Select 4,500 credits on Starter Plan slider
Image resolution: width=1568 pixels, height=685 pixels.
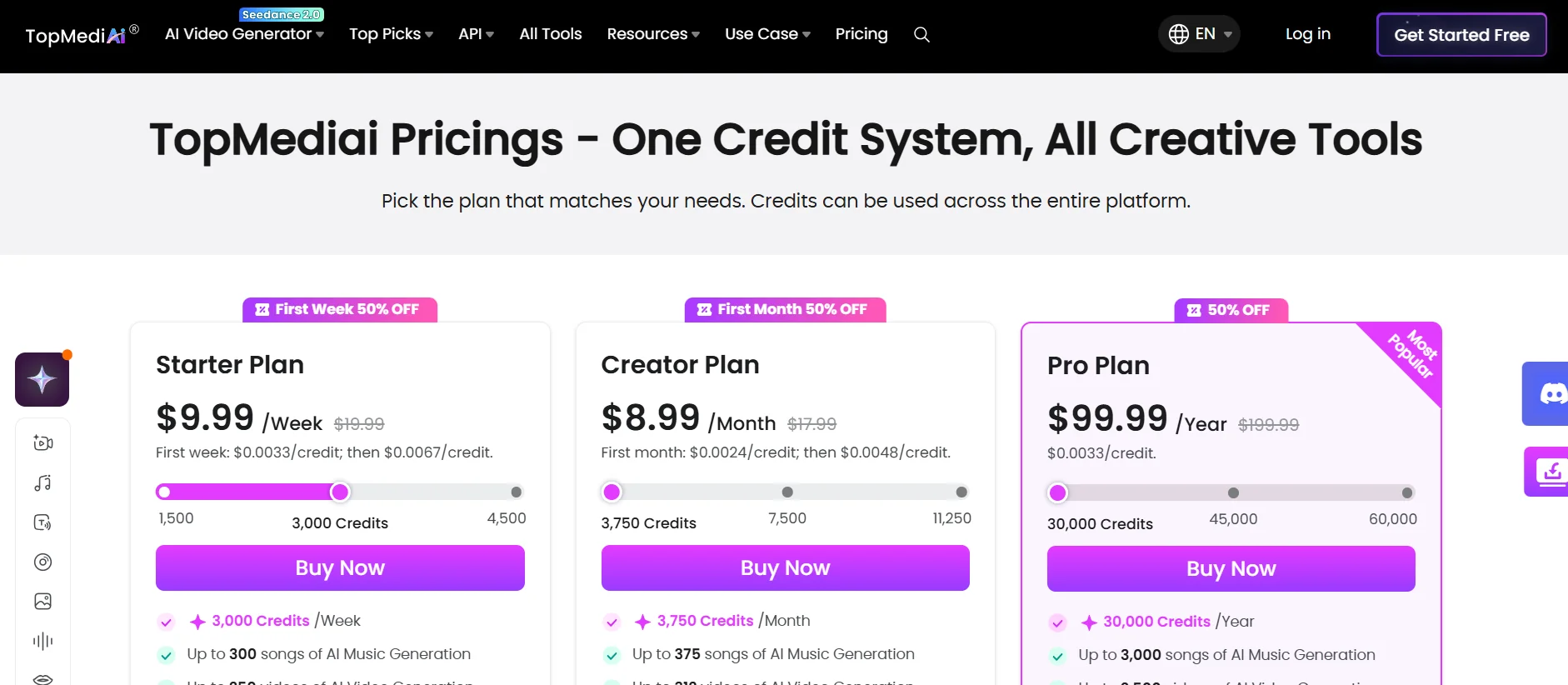point(517,492)
